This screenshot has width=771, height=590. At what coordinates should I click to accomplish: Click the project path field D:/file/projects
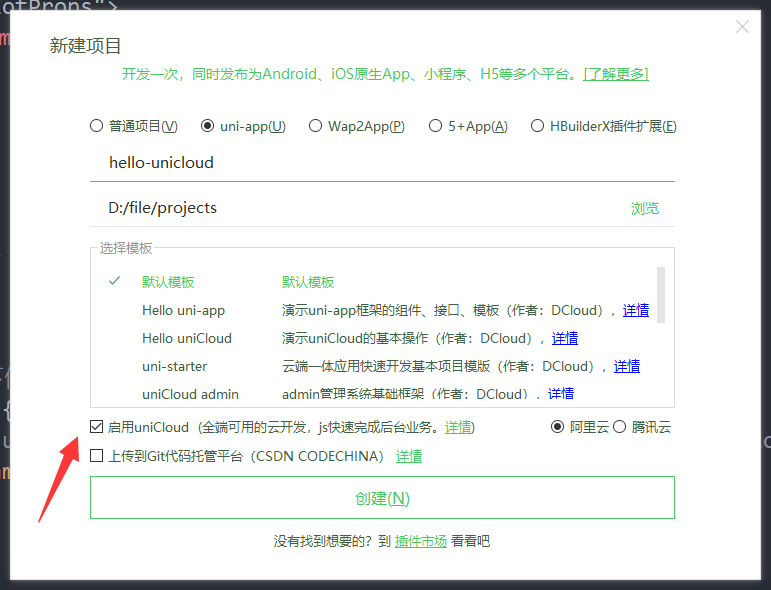coord(360,208)
